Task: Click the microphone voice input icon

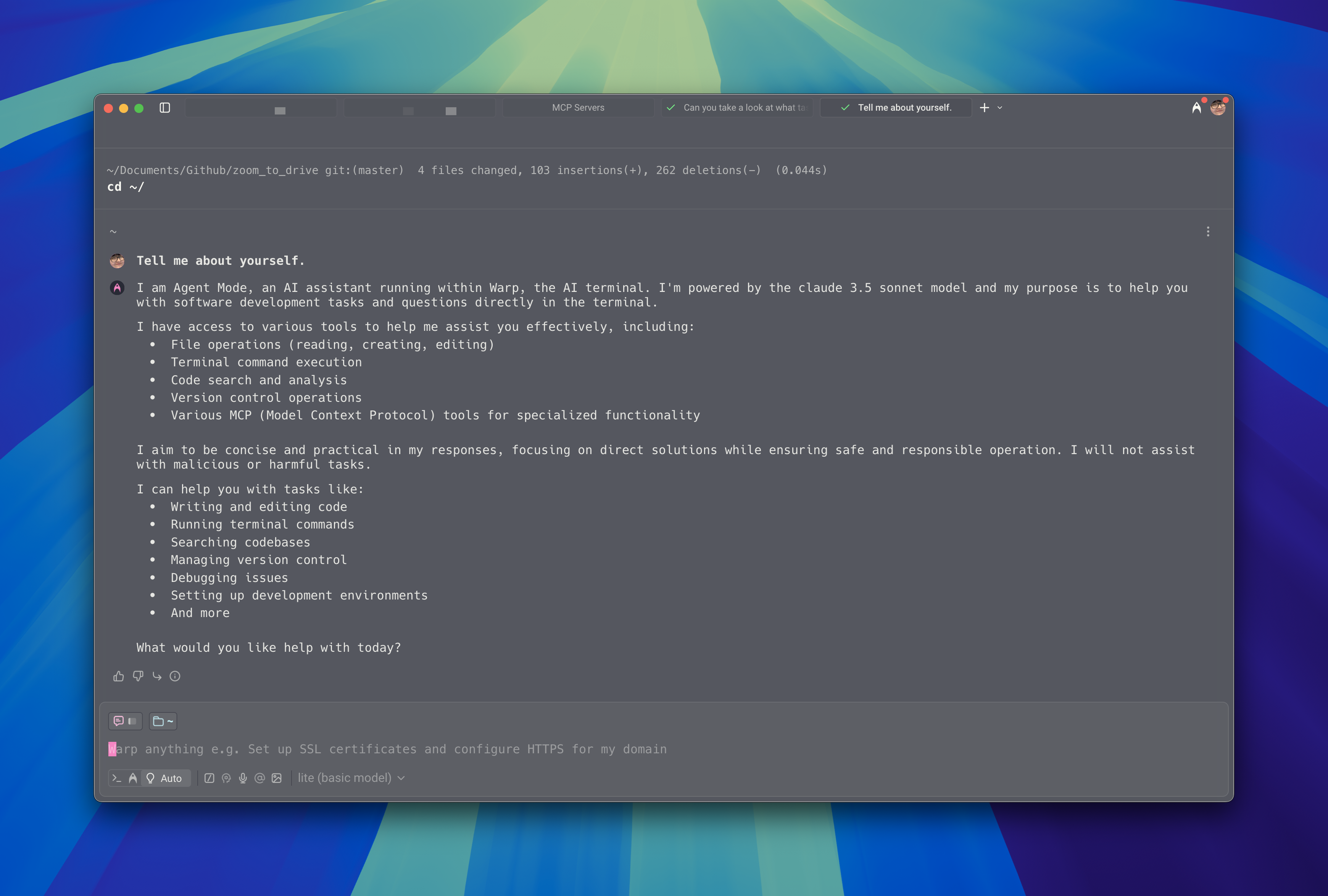Action: [x=243, y=778]
